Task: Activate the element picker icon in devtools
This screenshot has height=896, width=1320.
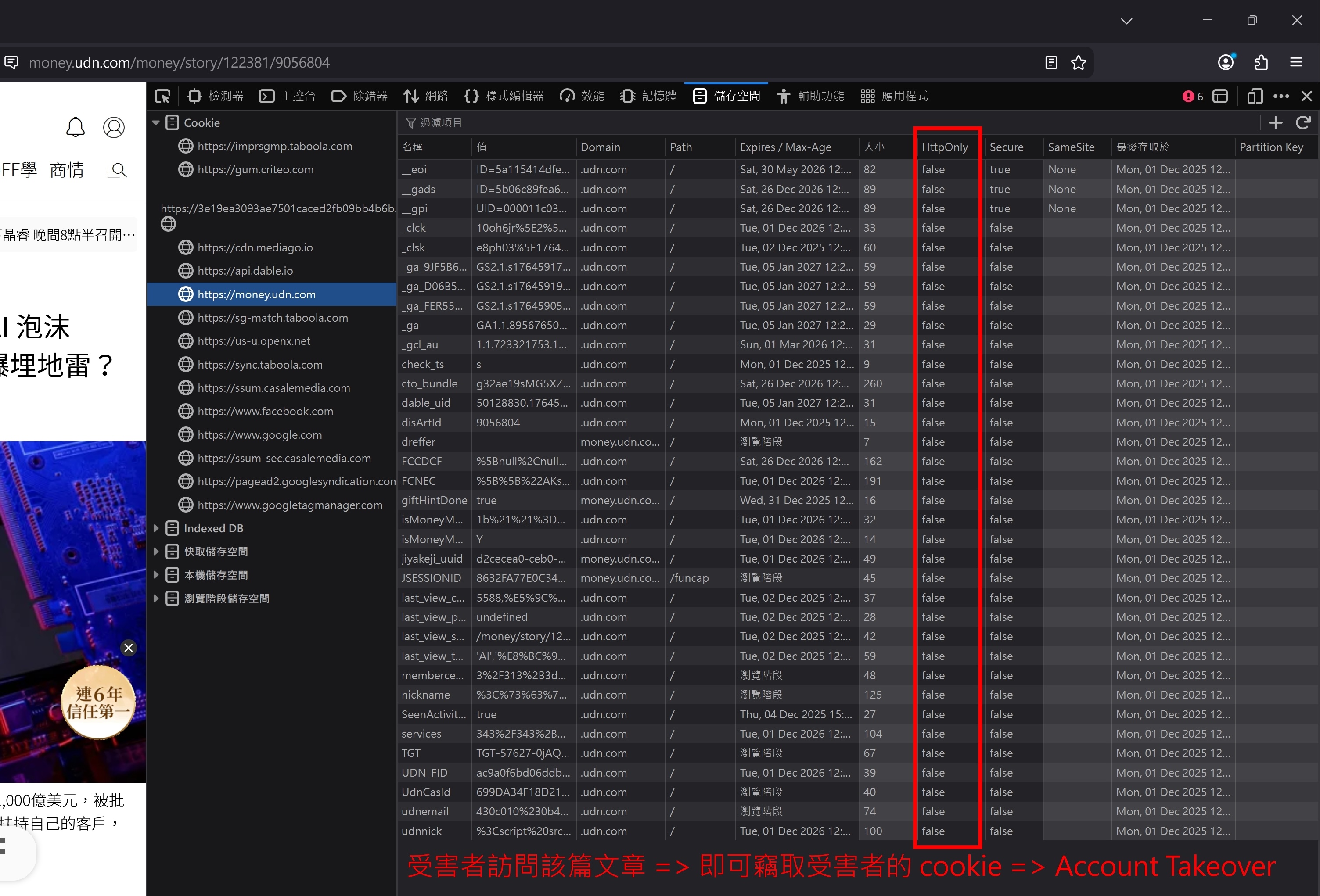Action: coord(162,97)
